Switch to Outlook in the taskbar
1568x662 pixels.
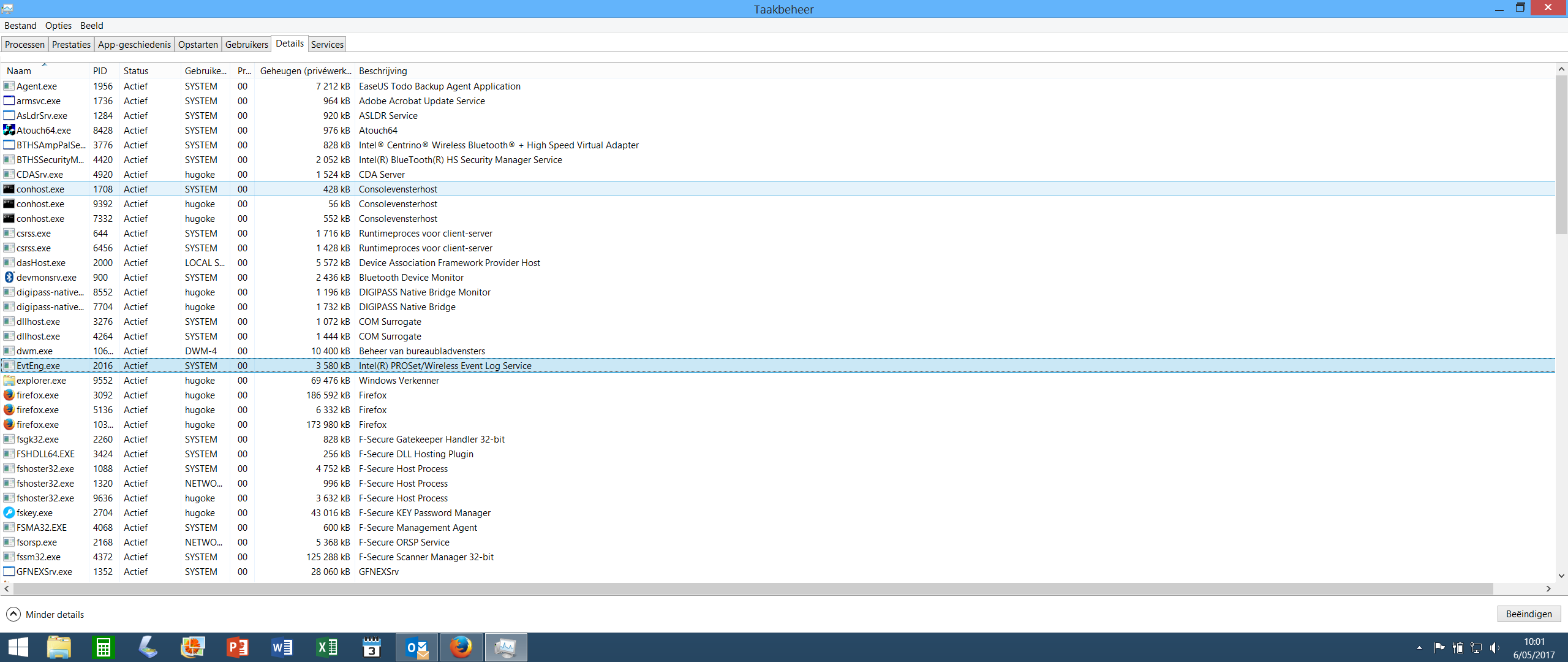click(417, 647)
